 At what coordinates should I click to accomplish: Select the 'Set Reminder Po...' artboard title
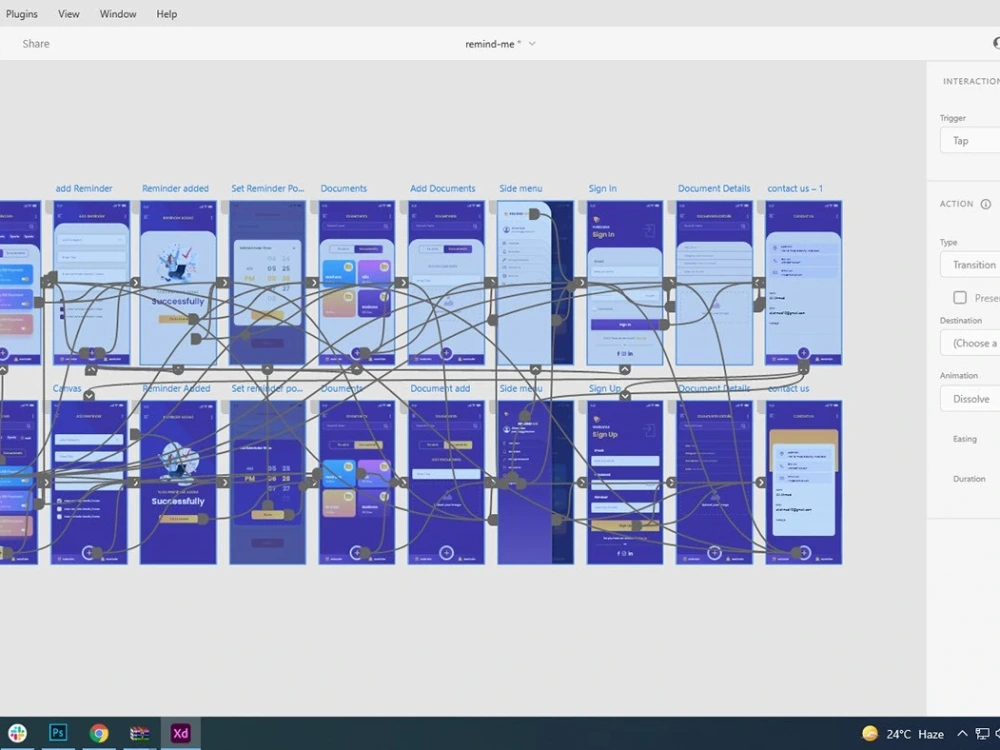pos(268,188)
